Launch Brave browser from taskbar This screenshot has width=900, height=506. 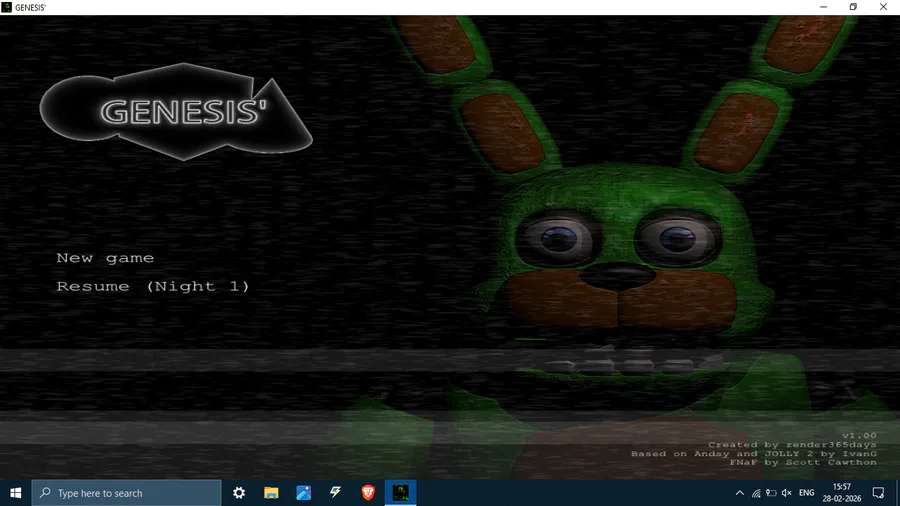tap(368, 493)
